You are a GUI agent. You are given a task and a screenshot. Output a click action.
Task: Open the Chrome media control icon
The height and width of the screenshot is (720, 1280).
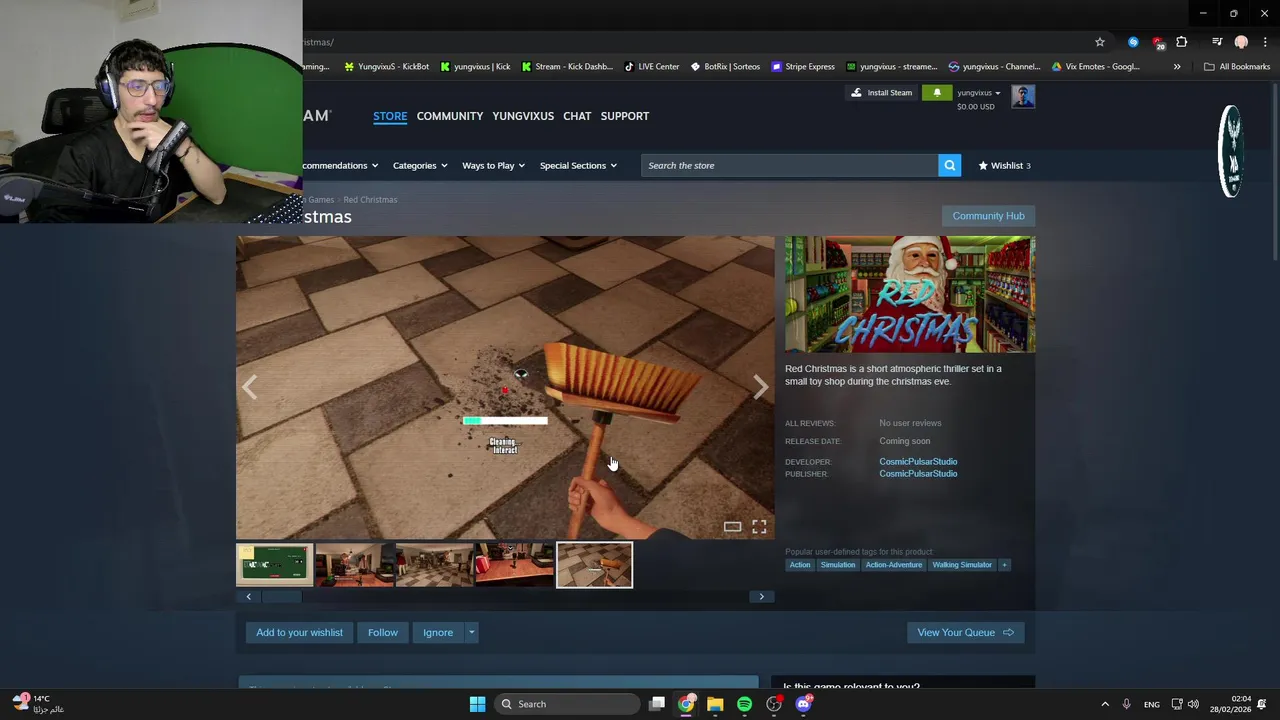pos(1217,42)
